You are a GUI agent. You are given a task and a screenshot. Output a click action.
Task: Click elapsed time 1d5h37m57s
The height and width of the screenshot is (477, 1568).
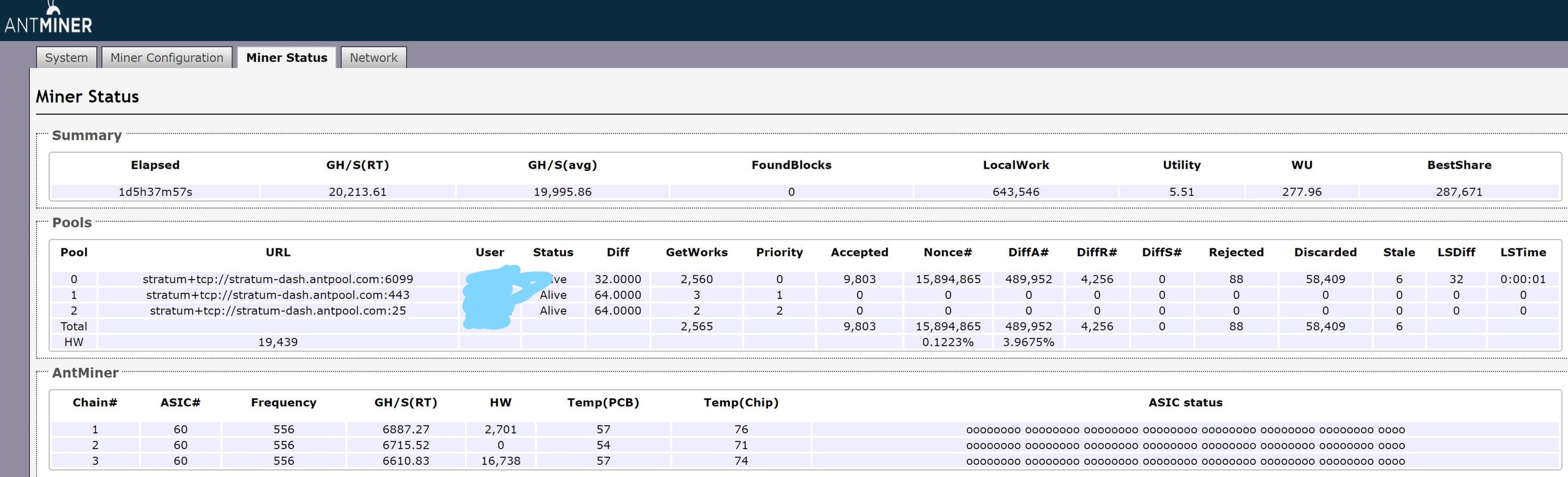click(x=155, y=192)
